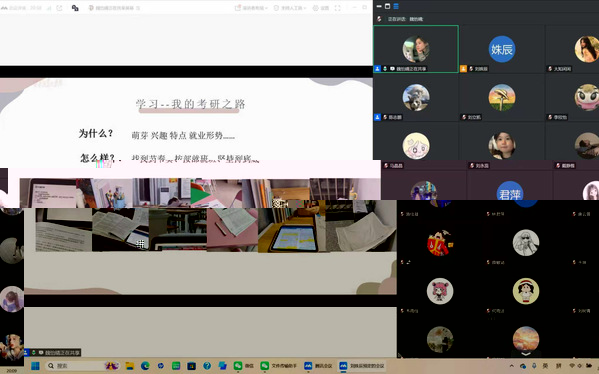
Task: Toggle the muted microphone beside the speaking label
Action: coord(379,19)
